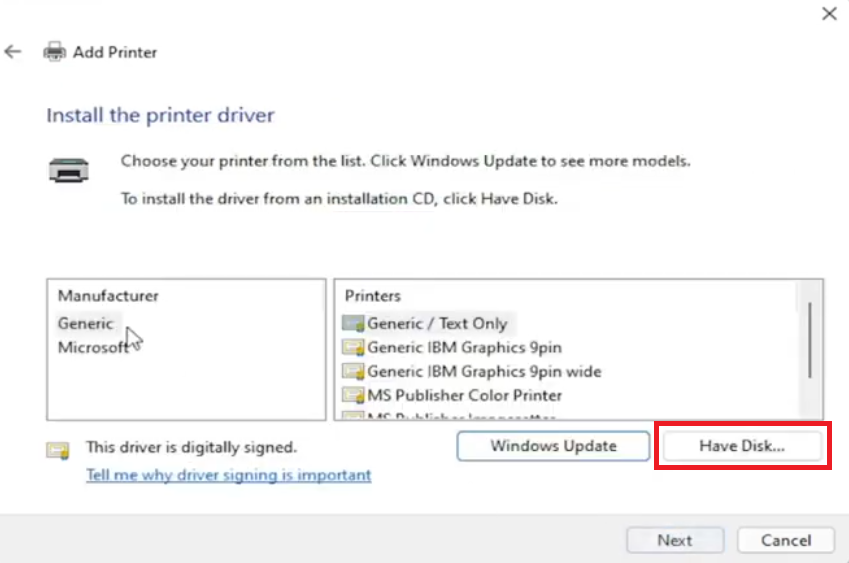Click the Windows Update button
The image size is (849, 563).
click(x=553, y=446)
